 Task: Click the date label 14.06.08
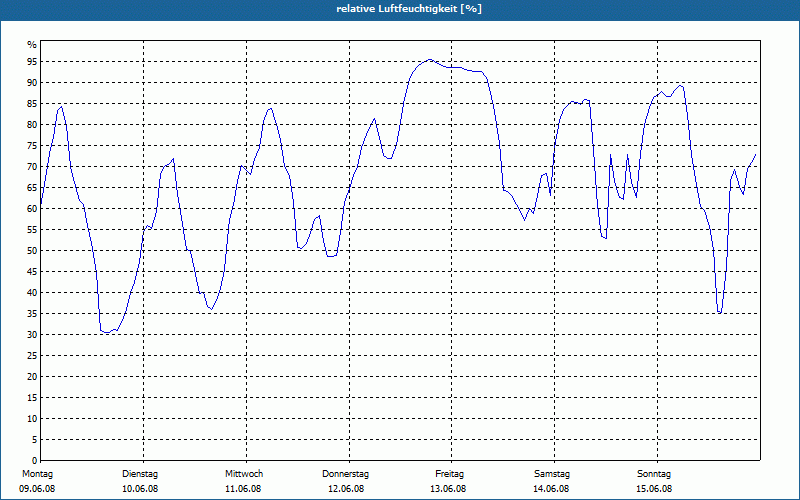(x=551, y=489)
